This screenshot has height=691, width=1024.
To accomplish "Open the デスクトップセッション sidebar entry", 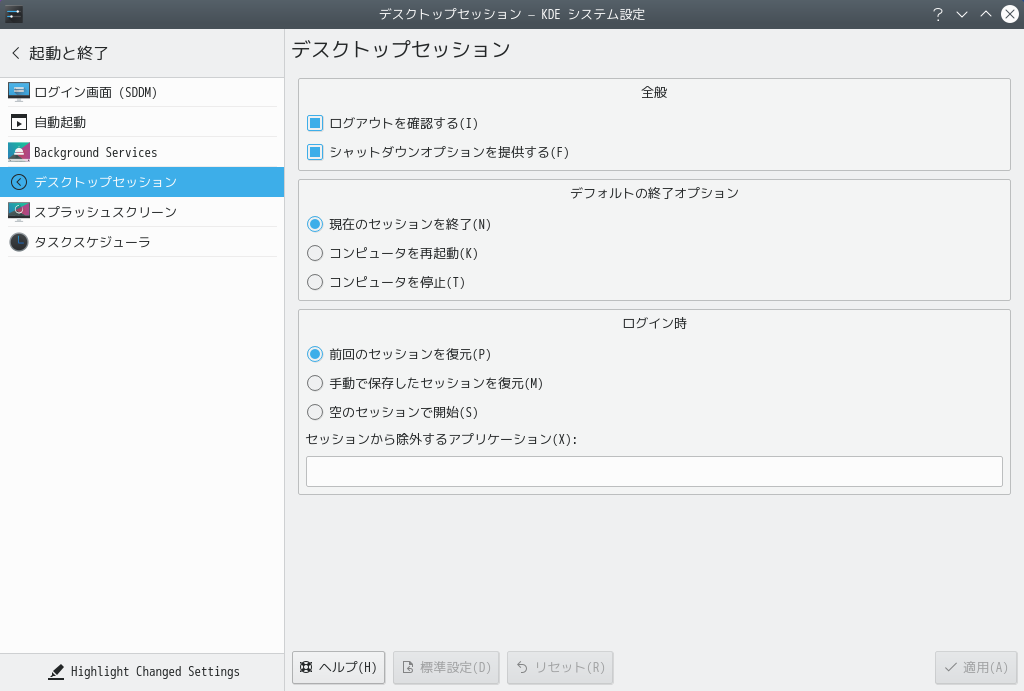I will [105, 182].
